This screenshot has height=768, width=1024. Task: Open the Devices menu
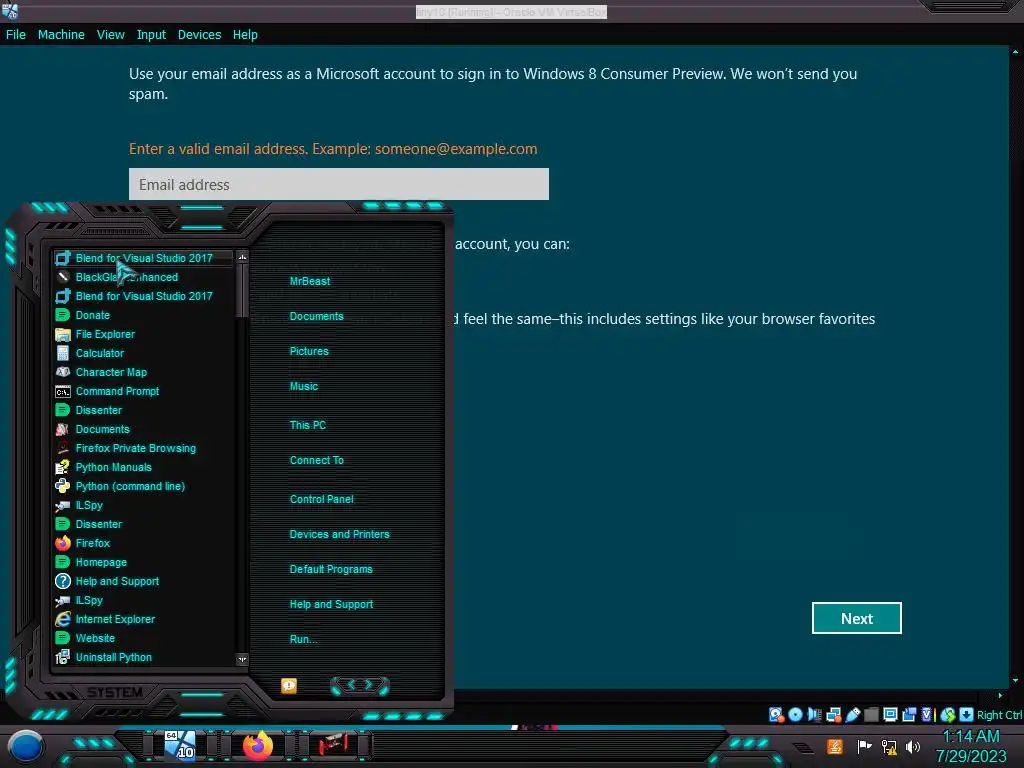tap(199, 35)
